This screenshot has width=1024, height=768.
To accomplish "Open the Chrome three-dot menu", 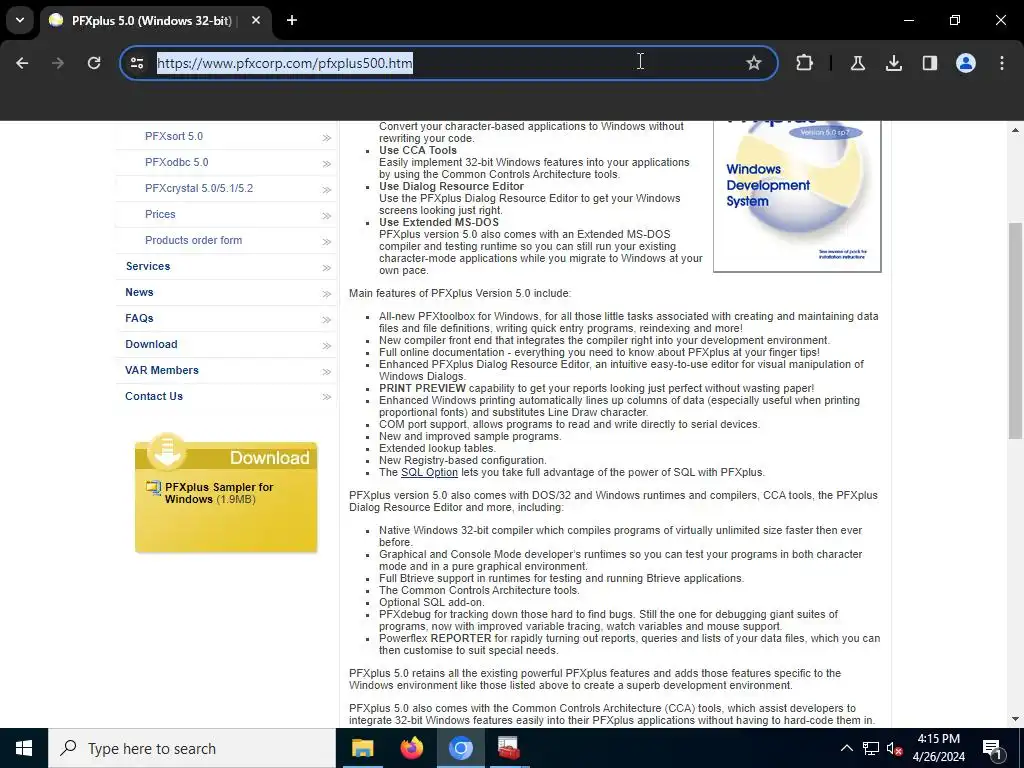I will 1001,63.
